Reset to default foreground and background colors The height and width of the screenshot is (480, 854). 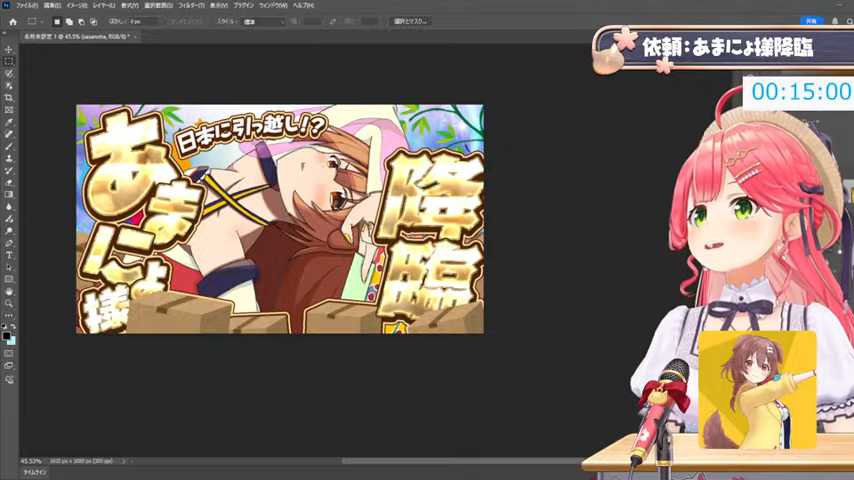(4, 326)
